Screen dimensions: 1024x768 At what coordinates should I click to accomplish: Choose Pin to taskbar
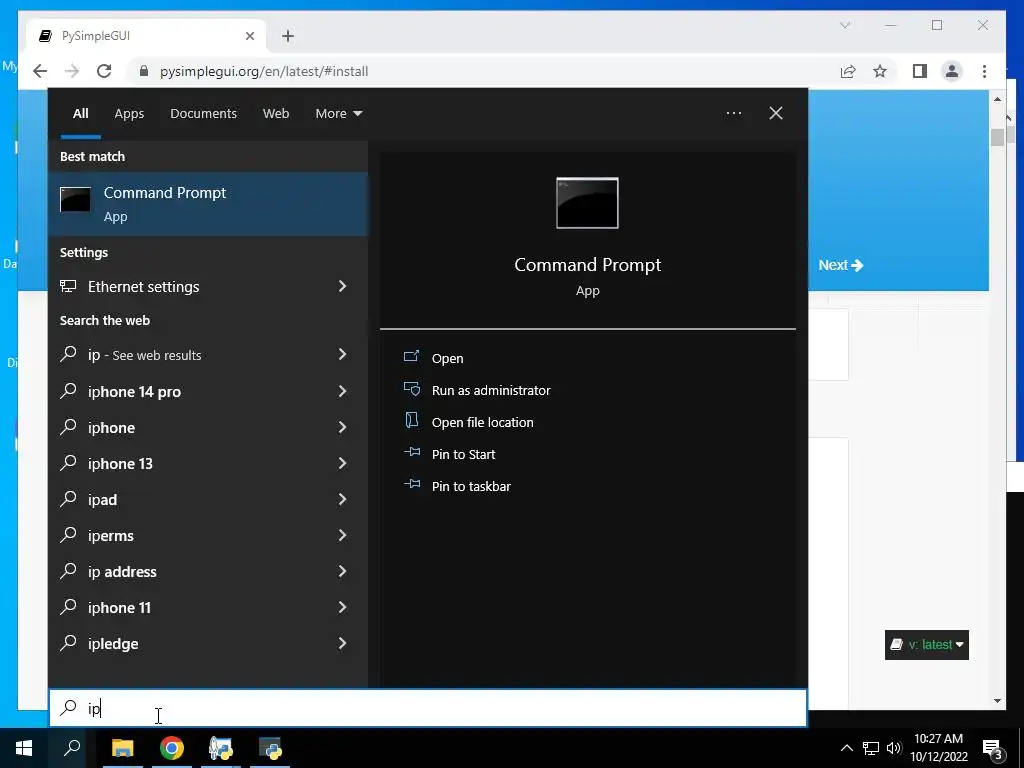coord(472,487)
